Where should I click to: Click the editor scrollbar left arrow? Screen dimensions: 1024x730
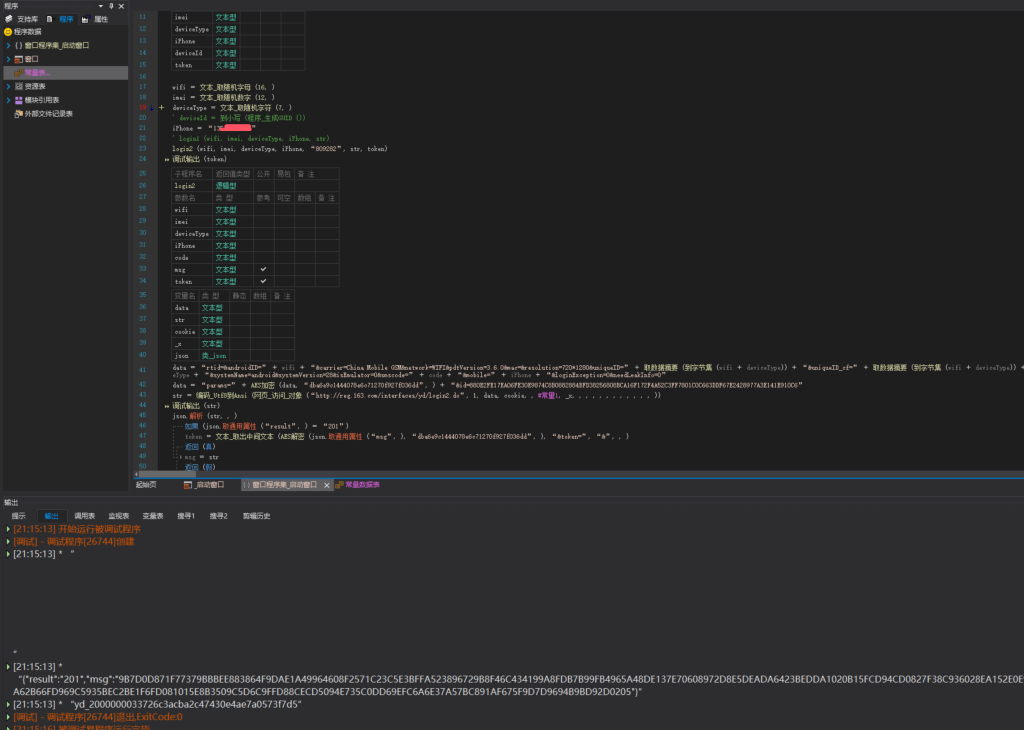click(x=136, y=475)
